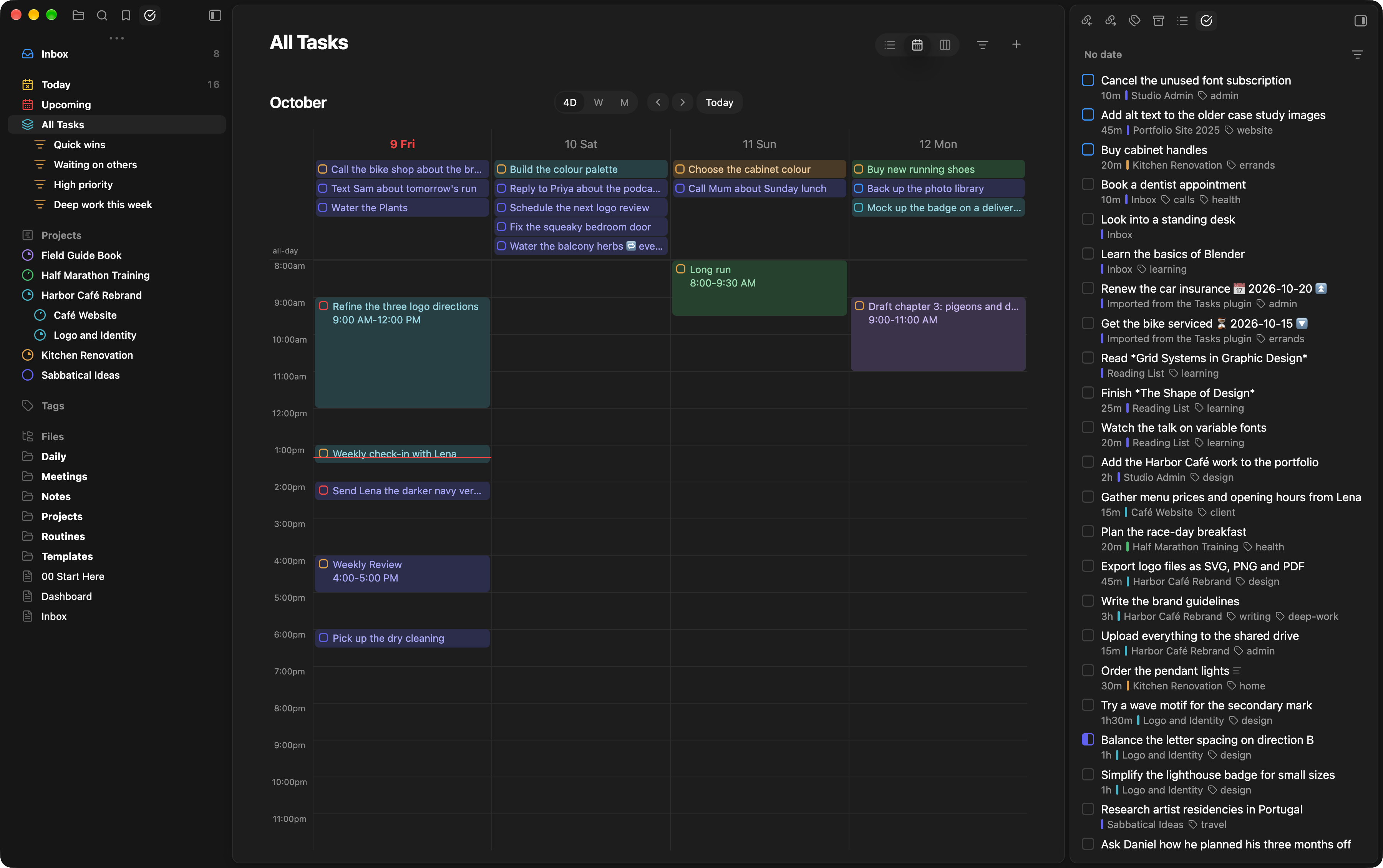Open the bookmarks icon in the top-left toolbar
Image resolution: width=1383 pixels, height=868 pixels.
126,15
